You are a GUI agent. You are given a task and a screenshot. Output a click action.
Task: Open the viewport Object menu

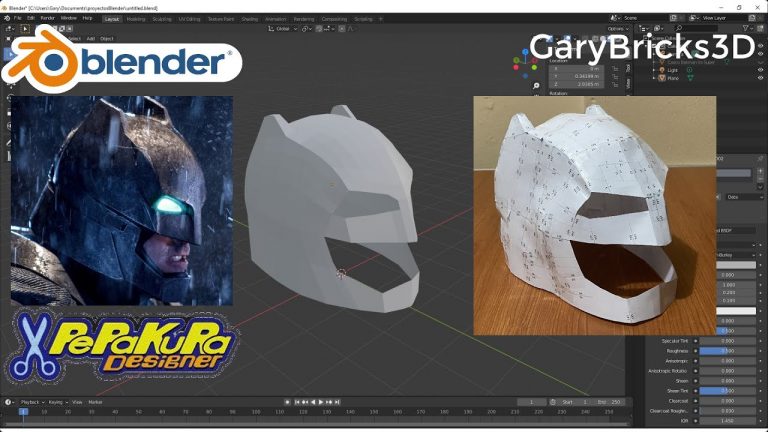[107, 39]
